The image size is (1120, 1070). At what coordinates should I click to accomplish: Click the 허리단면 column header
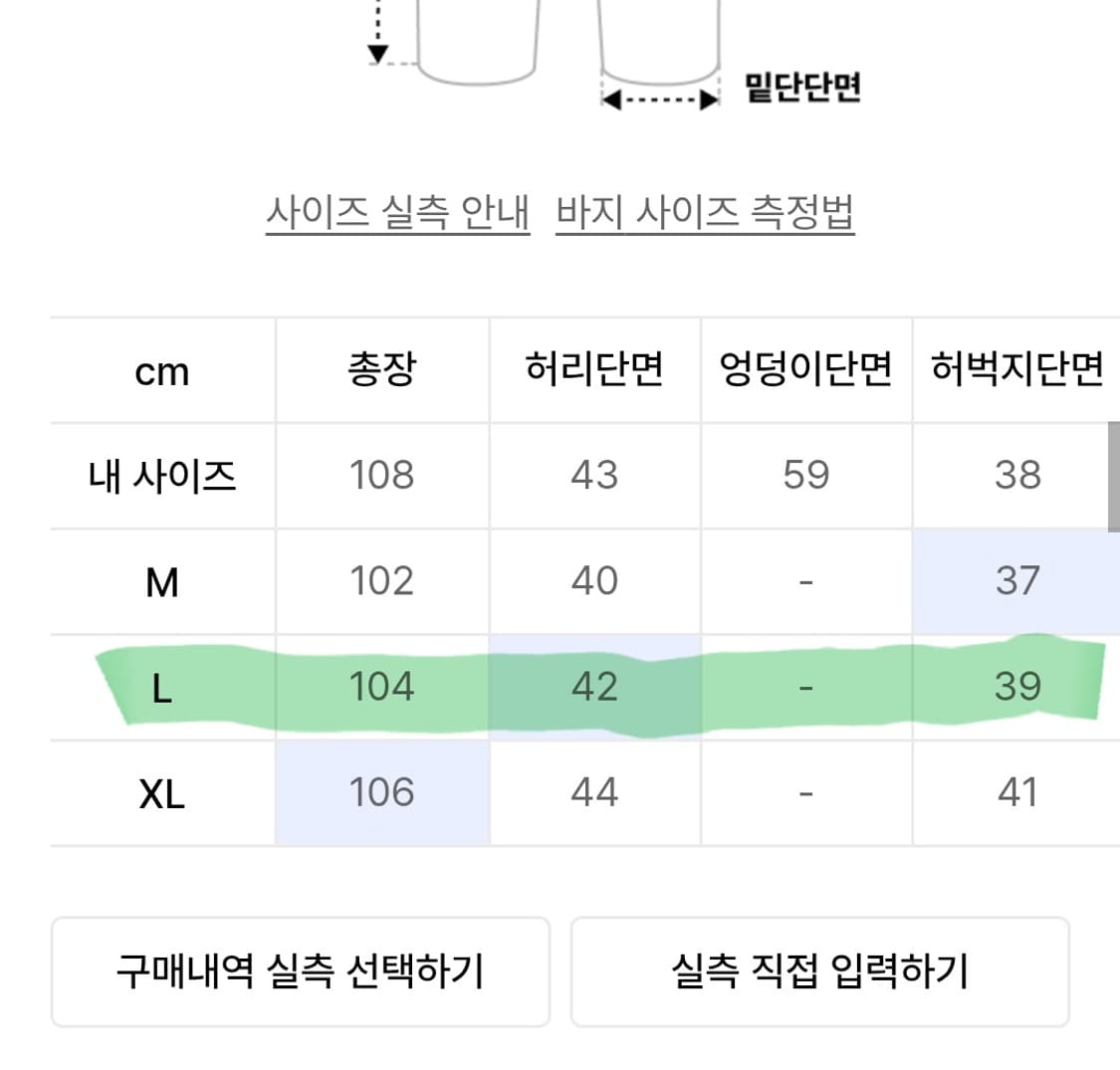594,369
